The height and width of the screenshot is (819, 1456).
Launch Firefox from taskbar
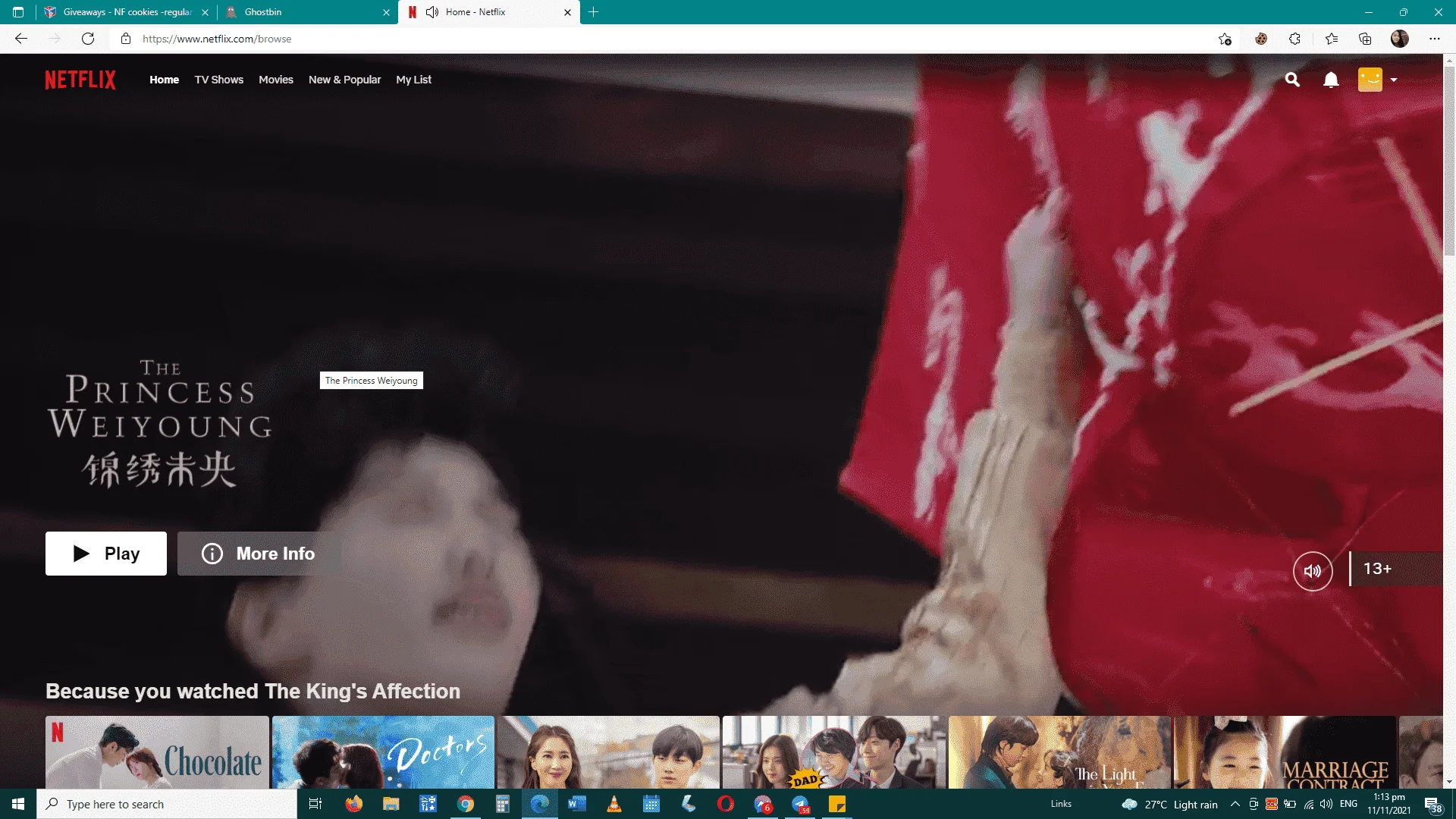coord(353,804)
